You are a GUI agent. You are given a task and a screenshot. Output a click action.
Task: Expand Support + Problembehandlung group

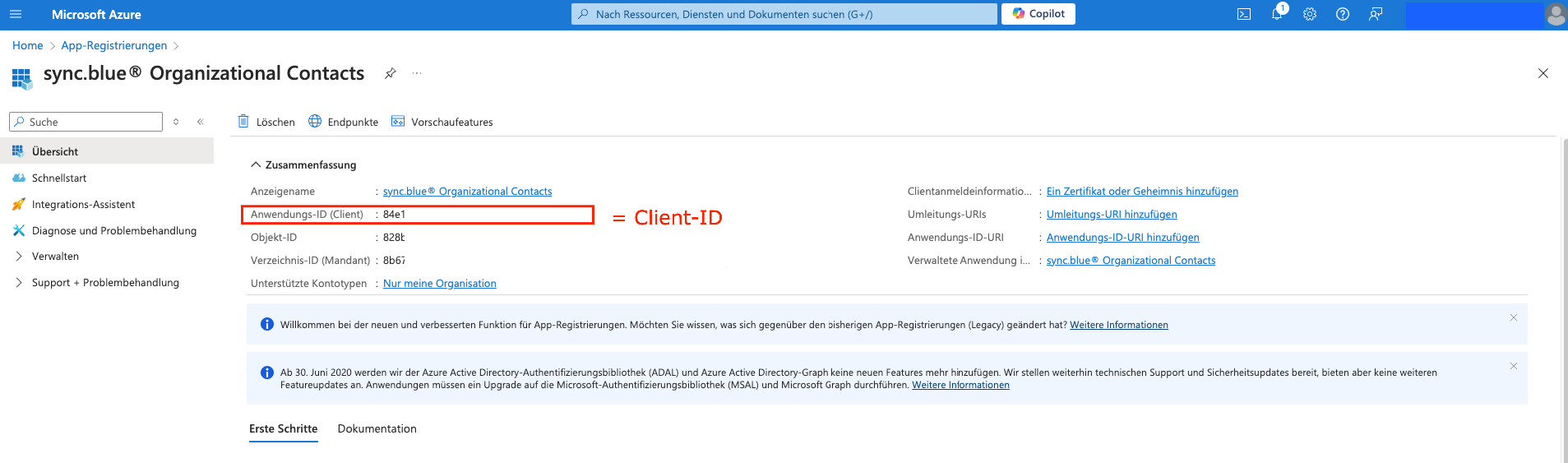click(x=107, y=283)
